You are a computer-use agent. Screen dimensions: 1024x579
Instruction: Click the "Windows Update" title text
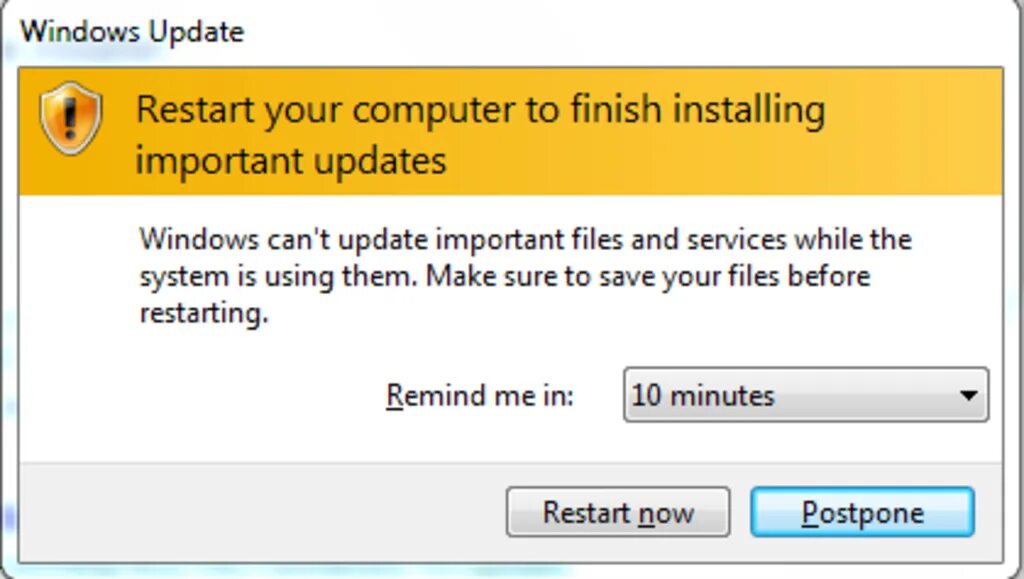pos(132,32)
